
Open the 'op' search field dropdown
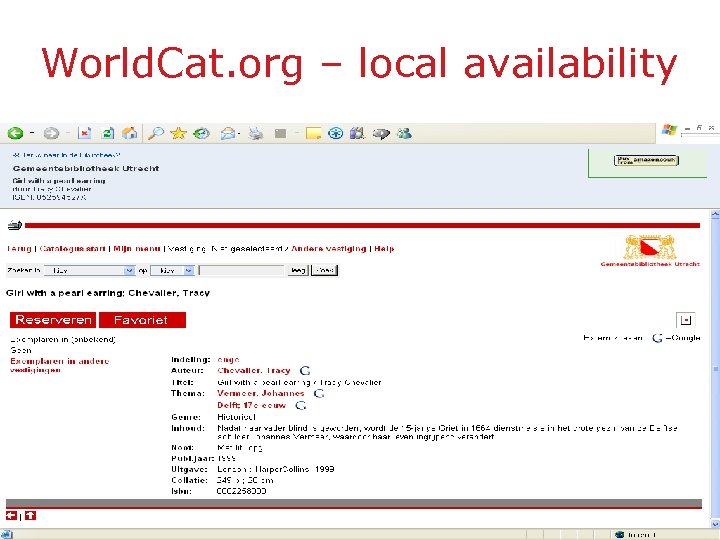pos(173,270)
